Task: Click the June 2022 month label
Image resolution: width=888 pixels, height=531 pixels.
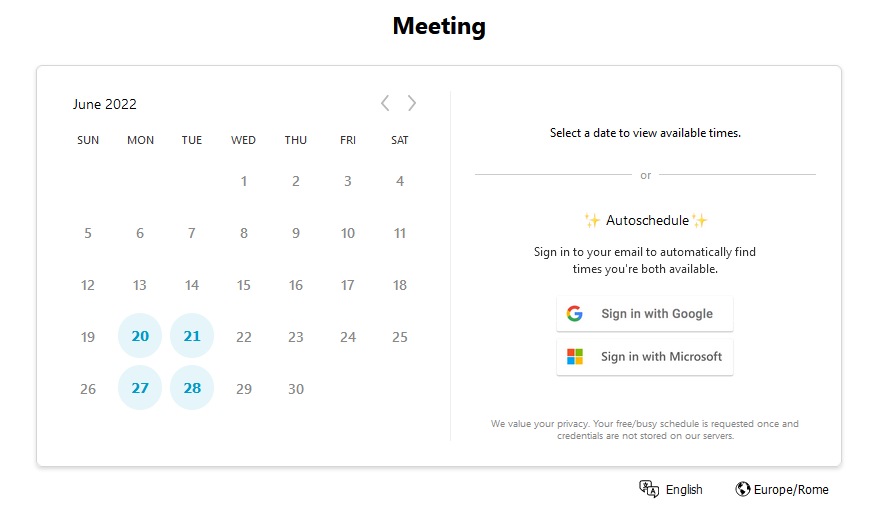Action: [105, 104]
